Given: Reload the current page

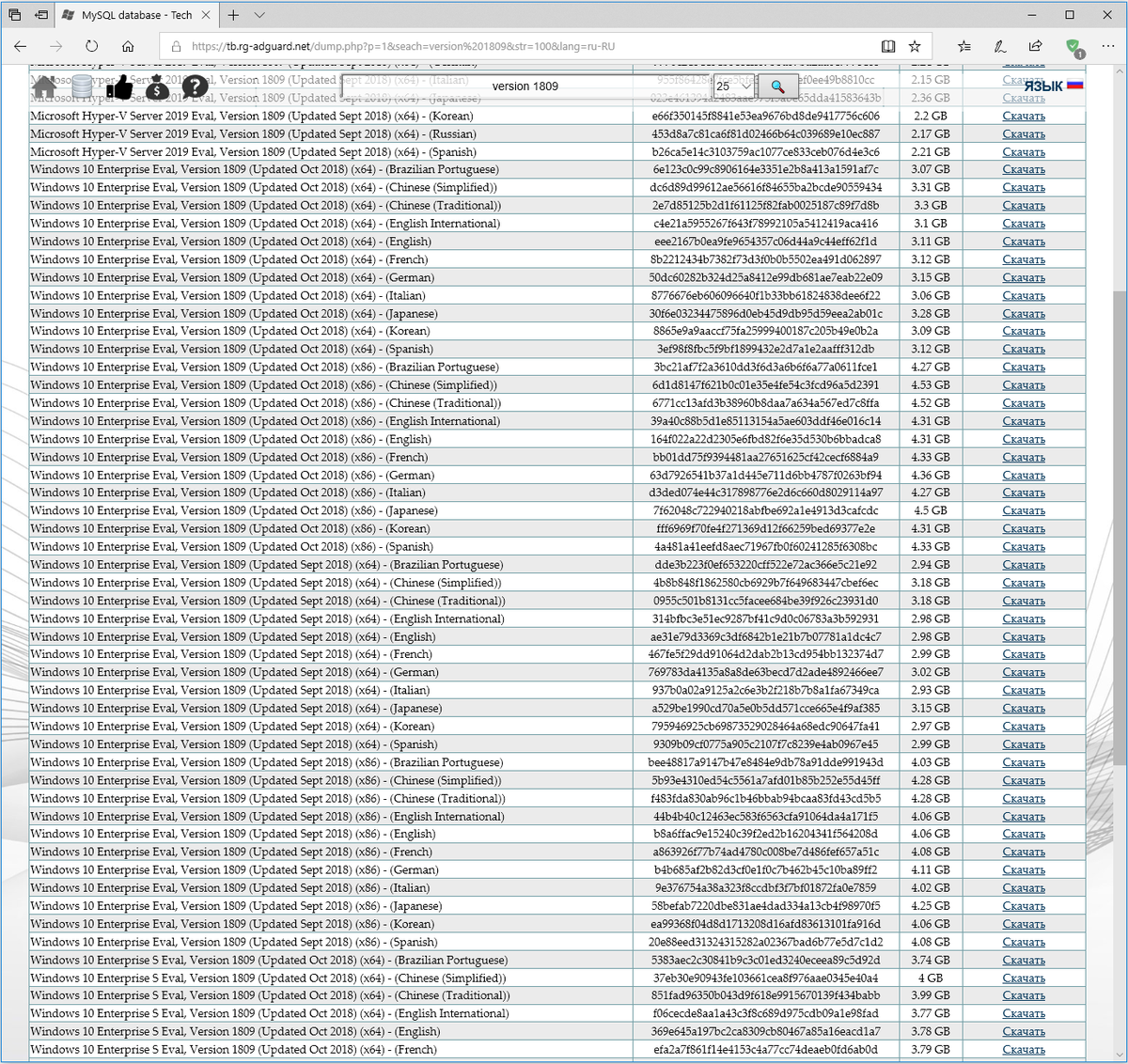Looking at the screenshot, I should tap(91, 46).
